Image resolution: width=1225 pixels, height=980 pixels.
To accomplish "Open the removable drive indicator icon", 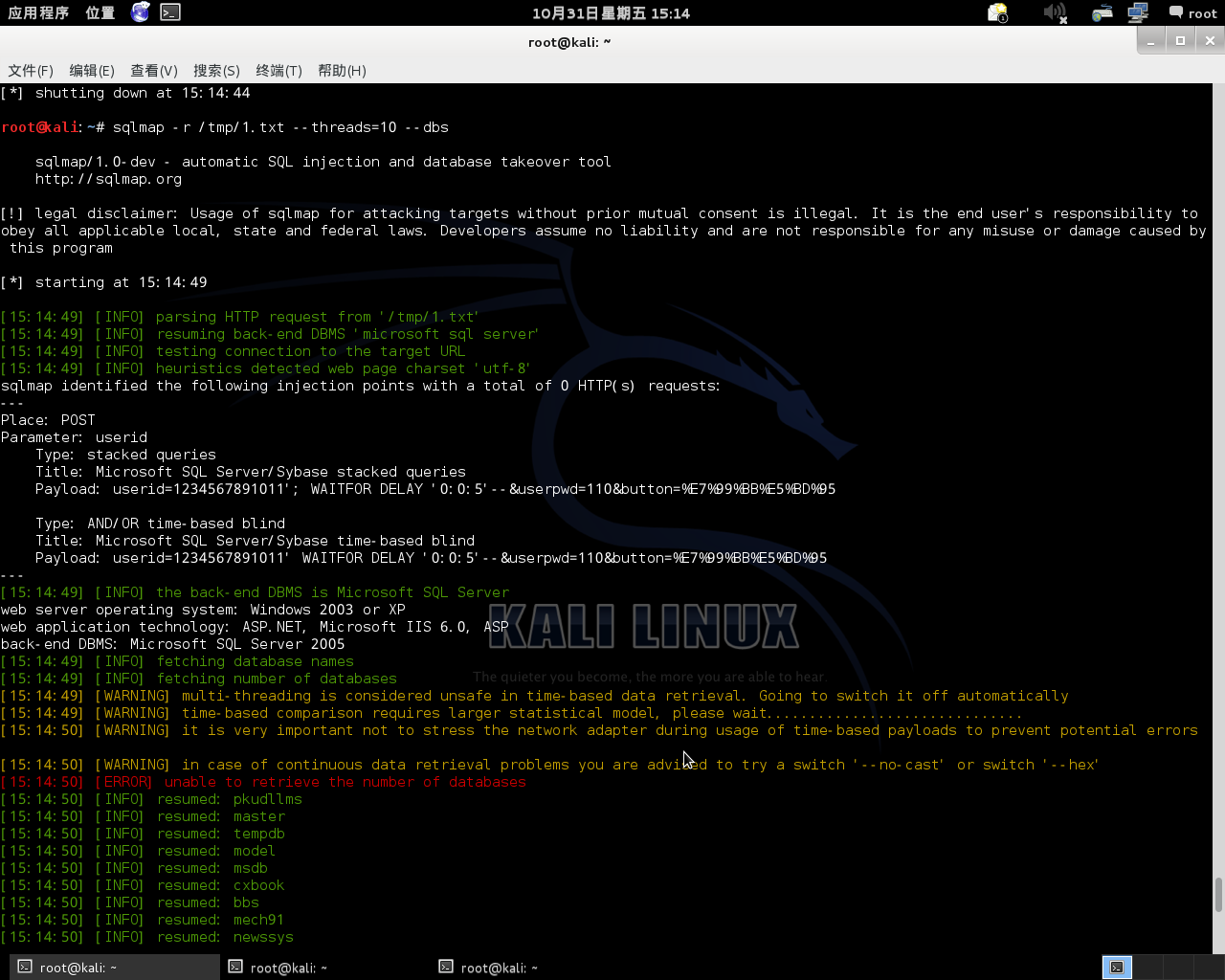I will tap(1102, 12).
